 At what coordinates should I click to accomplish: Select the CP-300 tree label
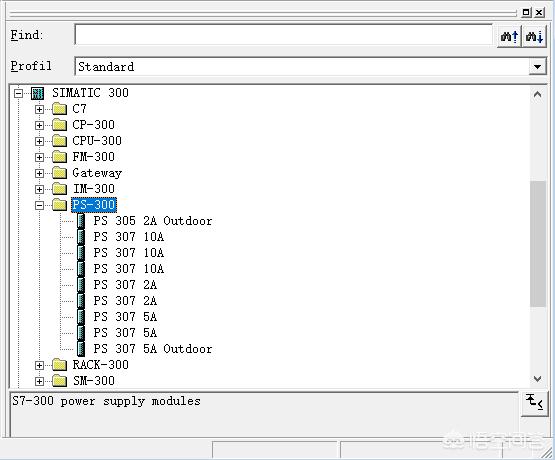pos(93,125)
